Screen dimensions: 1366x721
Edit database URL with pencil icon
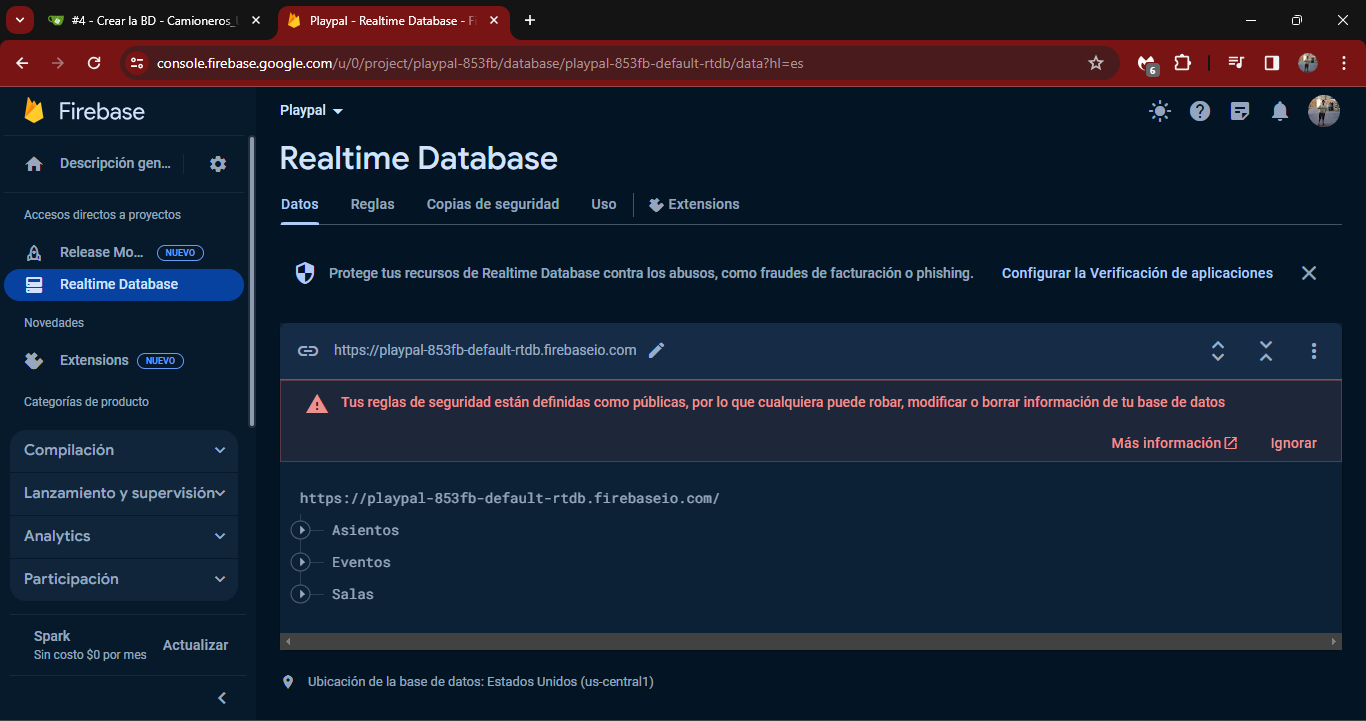[x=656, y=350]
